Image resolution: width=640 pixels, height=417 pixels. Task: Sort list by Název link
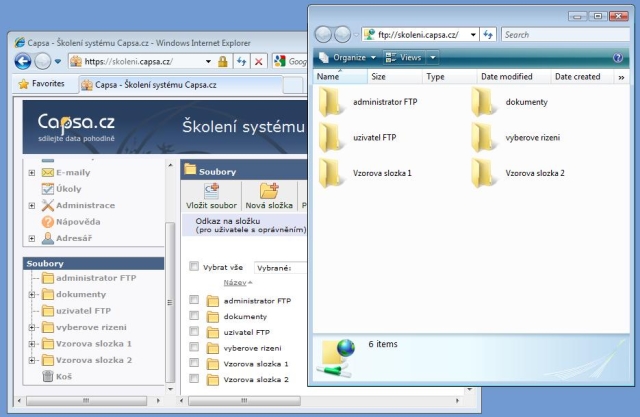click(235, 282)
